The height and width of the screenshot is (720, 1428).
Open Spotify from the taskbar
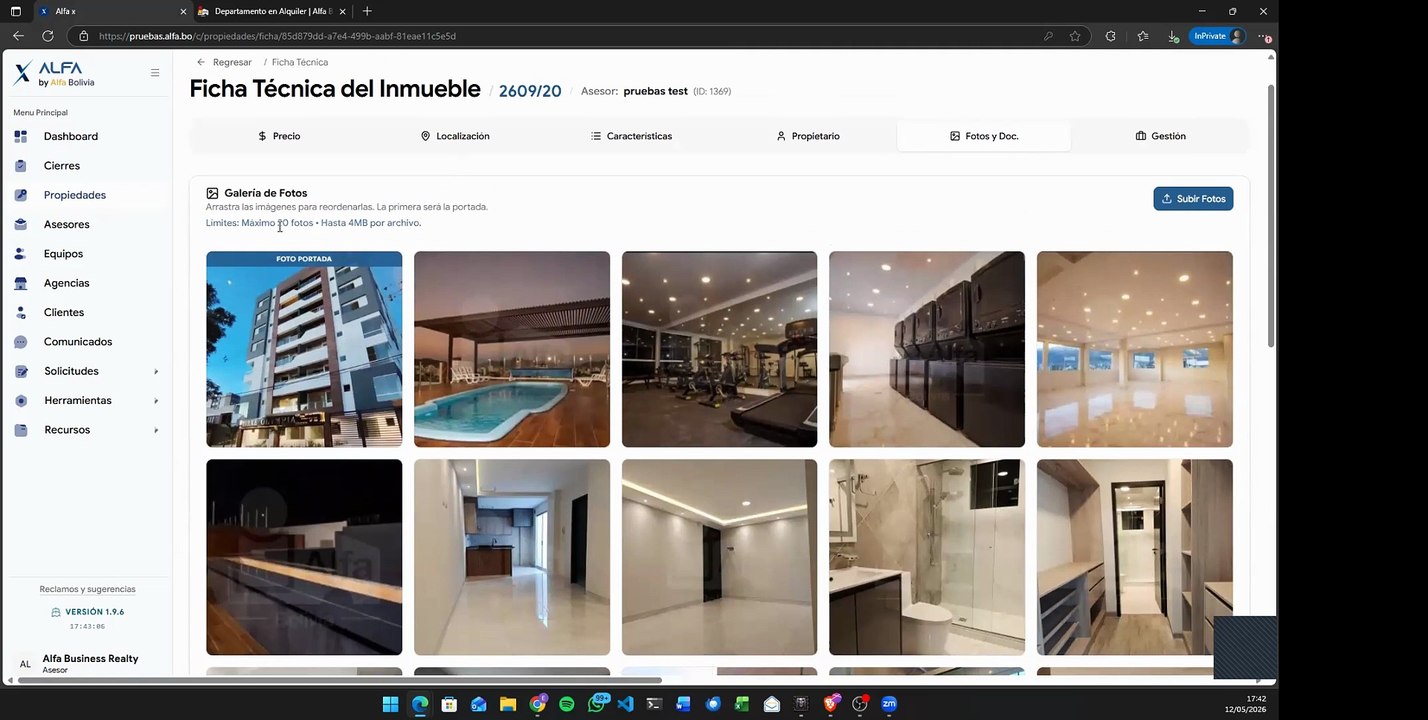[567, 704]
